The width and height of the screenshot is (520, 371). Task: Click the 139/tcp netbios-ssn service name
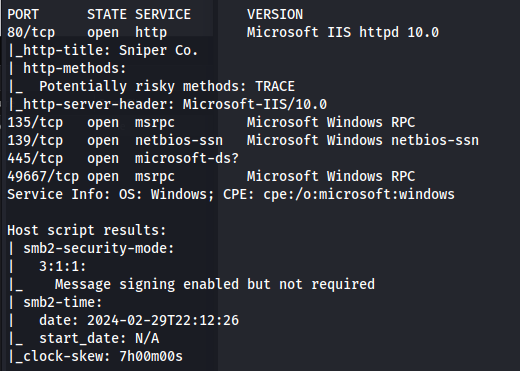(x=179, y=140)
